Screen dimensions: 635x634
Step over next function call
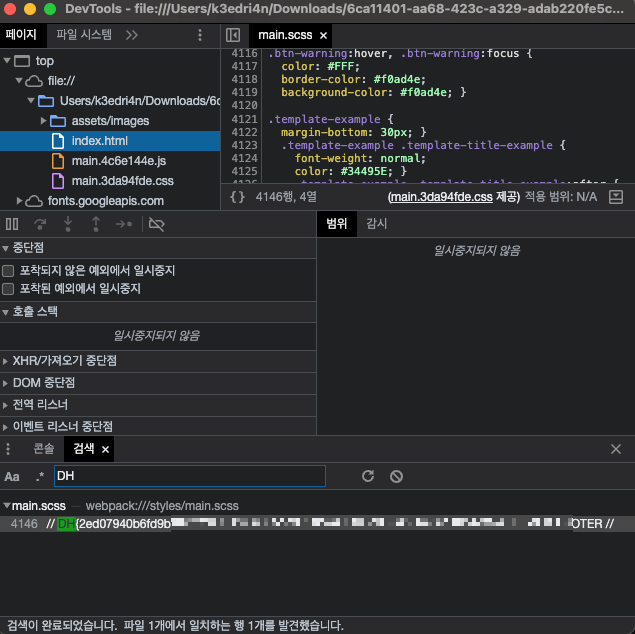[x=40, y=224]
